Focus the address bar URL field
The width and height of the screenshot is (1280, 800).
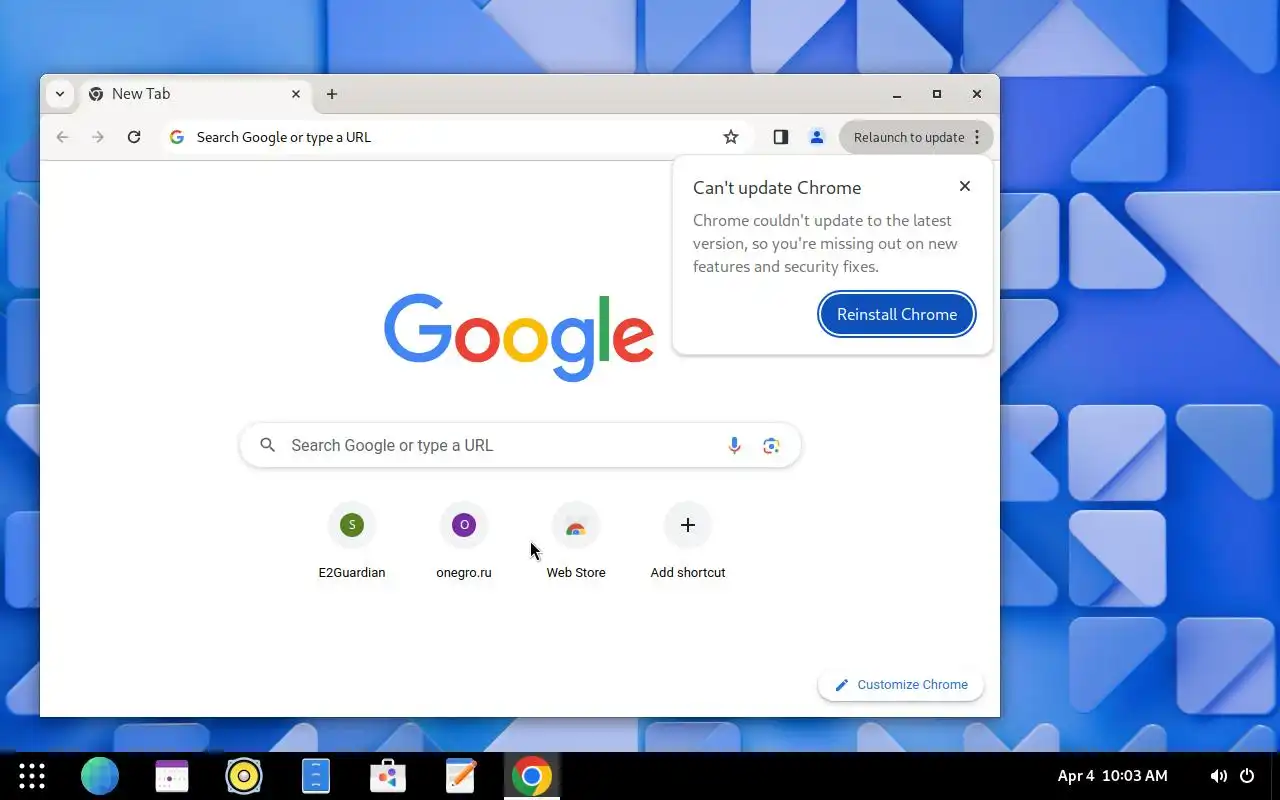pos(455,137)
